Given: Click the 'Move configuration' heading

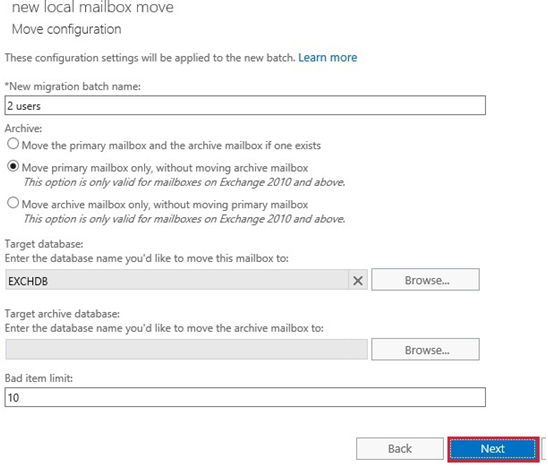Looking at the screenshot, I should pos(66,29).
